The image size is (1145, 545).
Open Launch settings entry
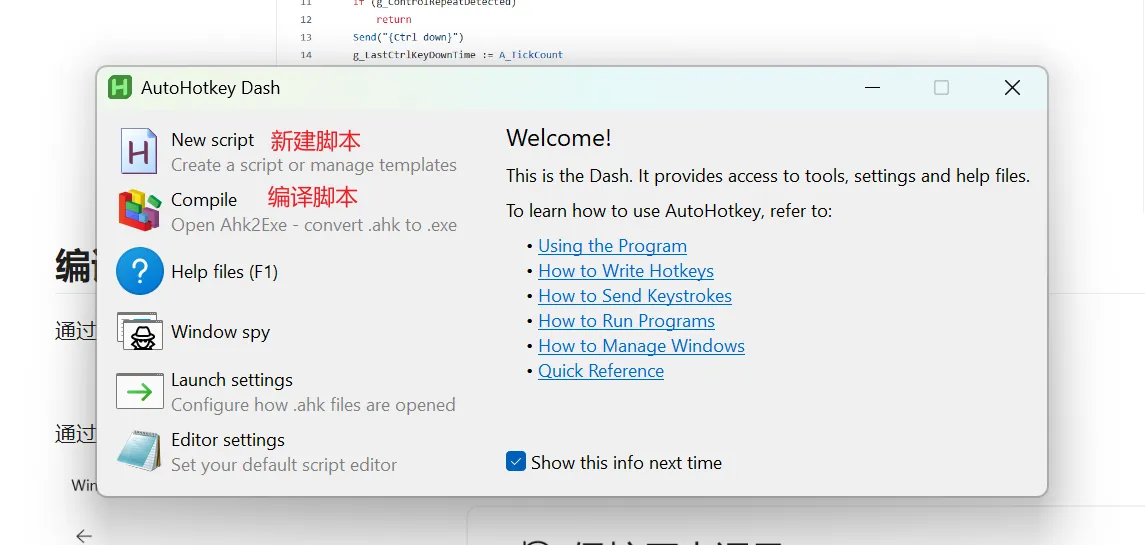(231, 380)
